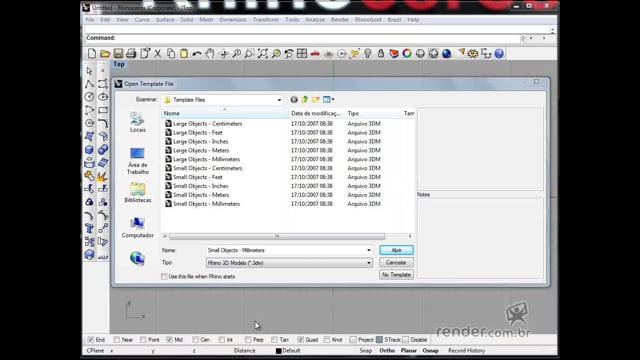Screen dimensions: 640x360
Task: Click the padlock Lock icon
Action: pos(381,53)
